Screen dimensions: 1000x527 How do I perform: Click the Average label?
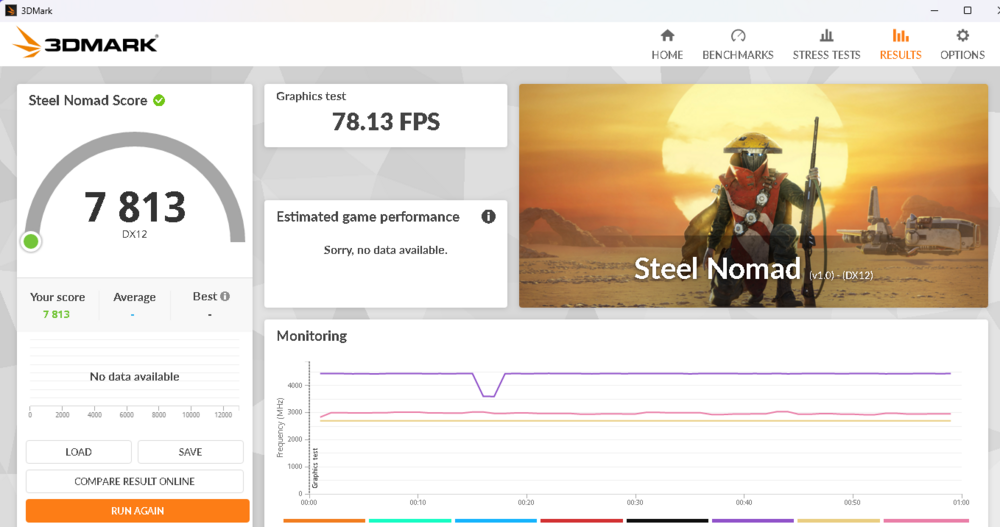[x=135, y=297]
